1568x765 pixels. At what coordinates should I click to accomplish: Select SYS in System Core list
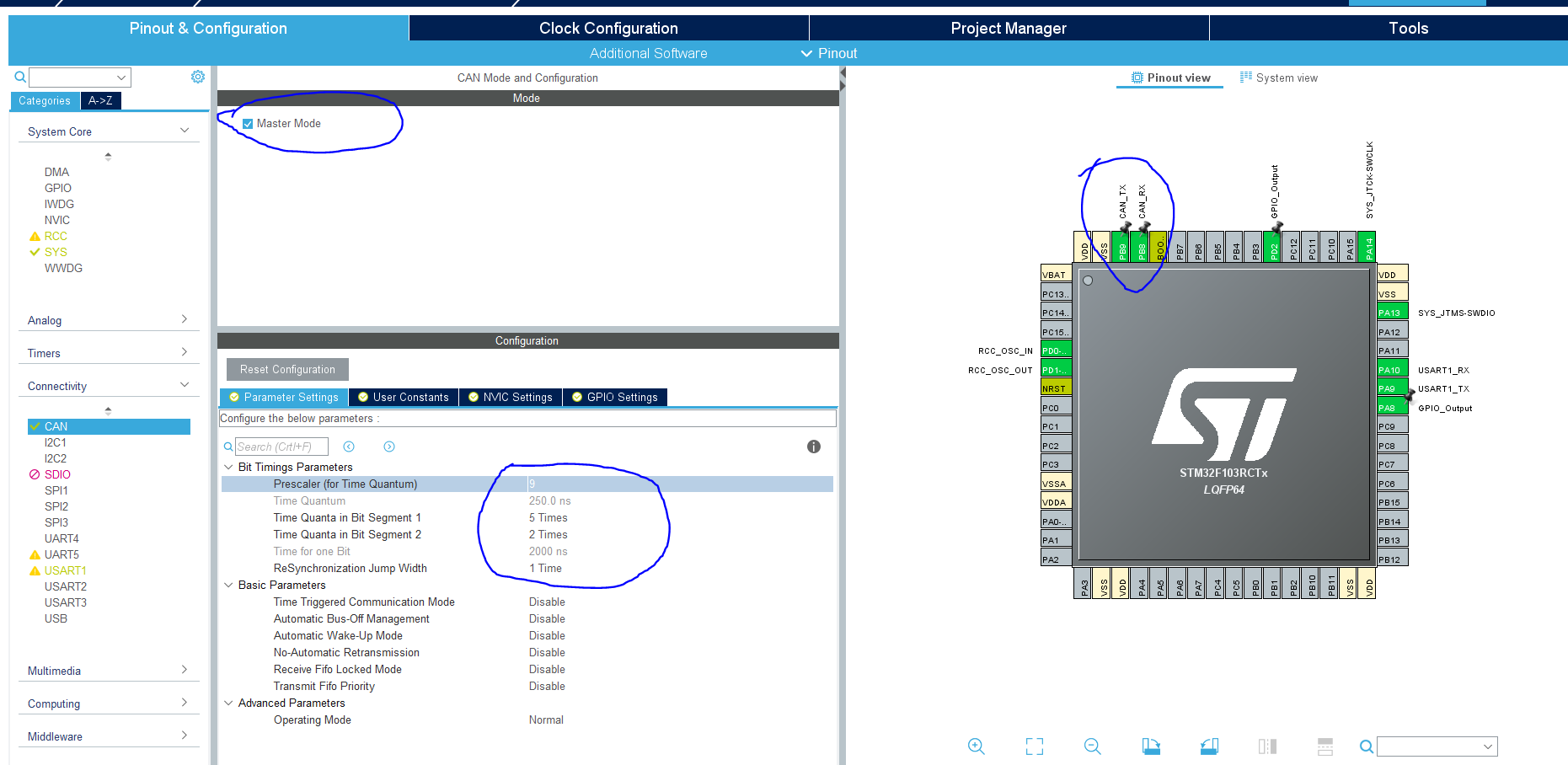(56, 252)
